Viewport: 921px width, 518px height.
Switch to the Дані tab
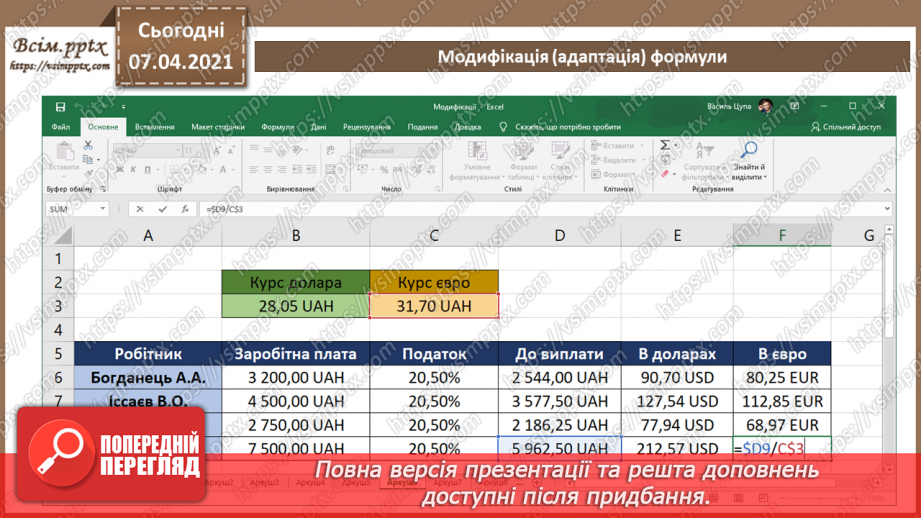[x=318, y=127]
